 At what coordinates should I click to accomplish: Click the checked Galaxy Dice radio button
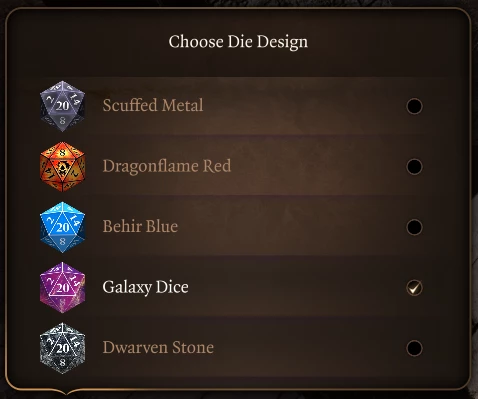coord(414,288)
